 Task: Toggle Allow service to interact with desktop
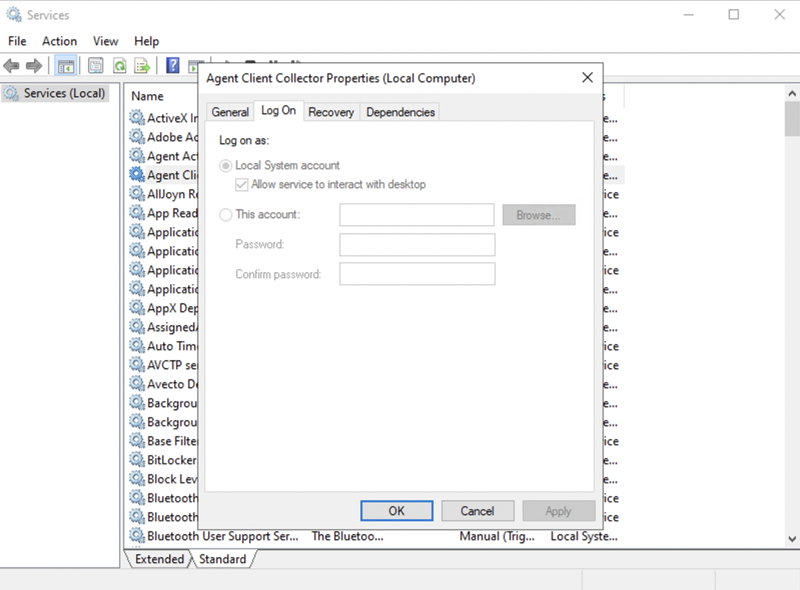click(x=242, y=184)
